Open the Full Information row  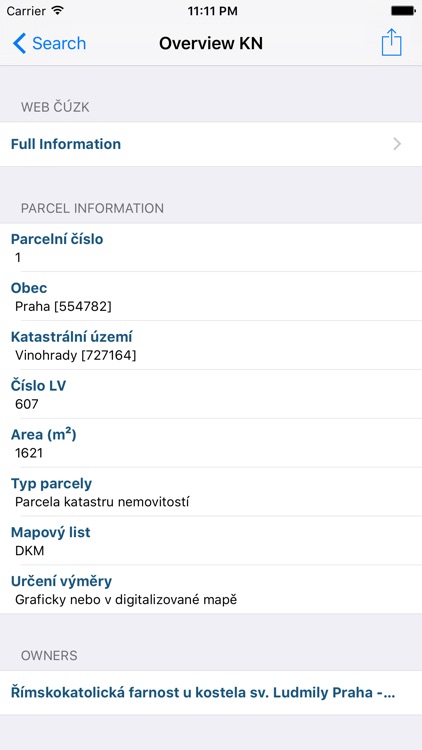tap(211, 144)
